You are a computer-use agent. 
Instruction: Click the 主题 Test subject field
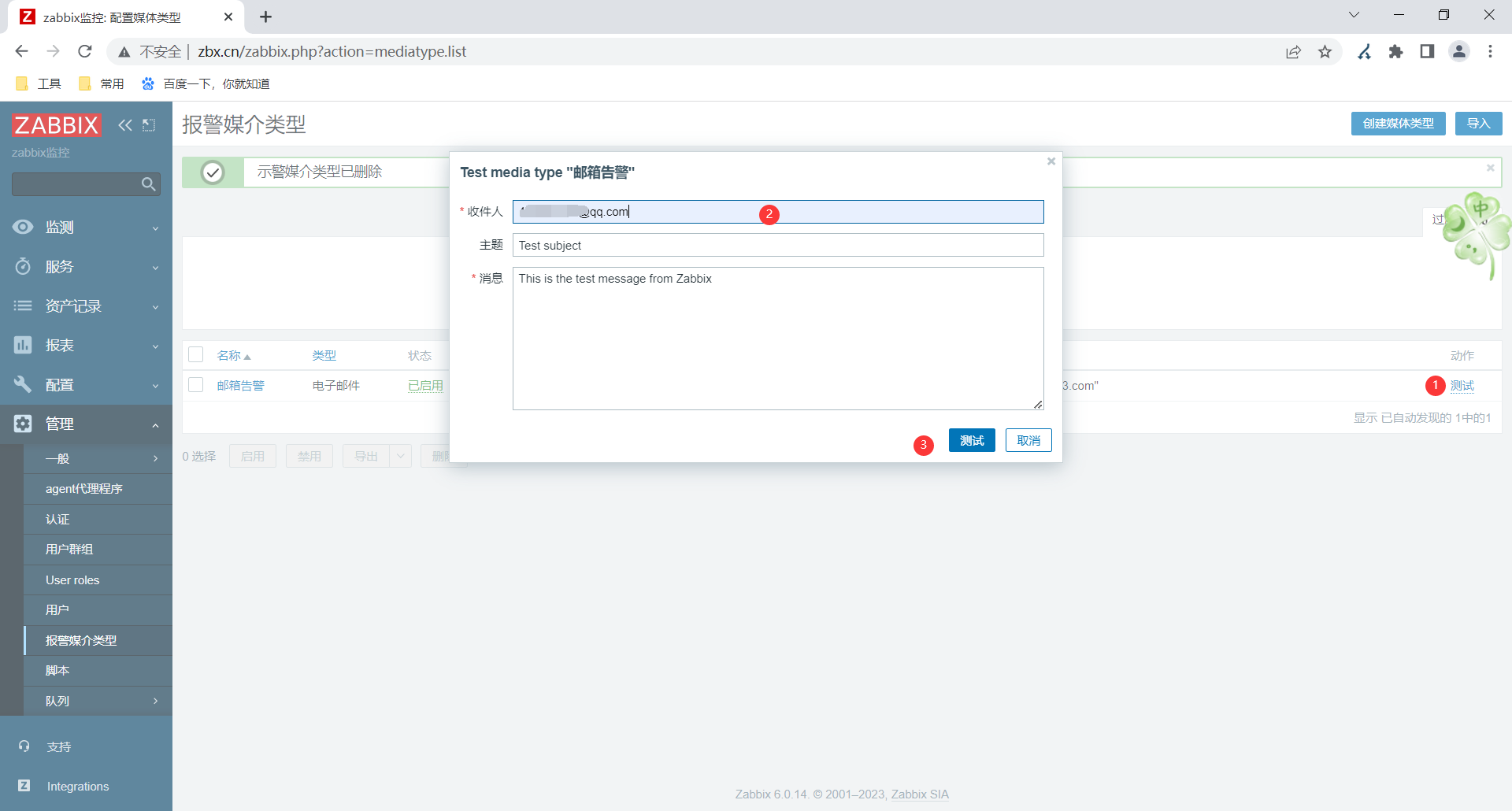[778, 245]
